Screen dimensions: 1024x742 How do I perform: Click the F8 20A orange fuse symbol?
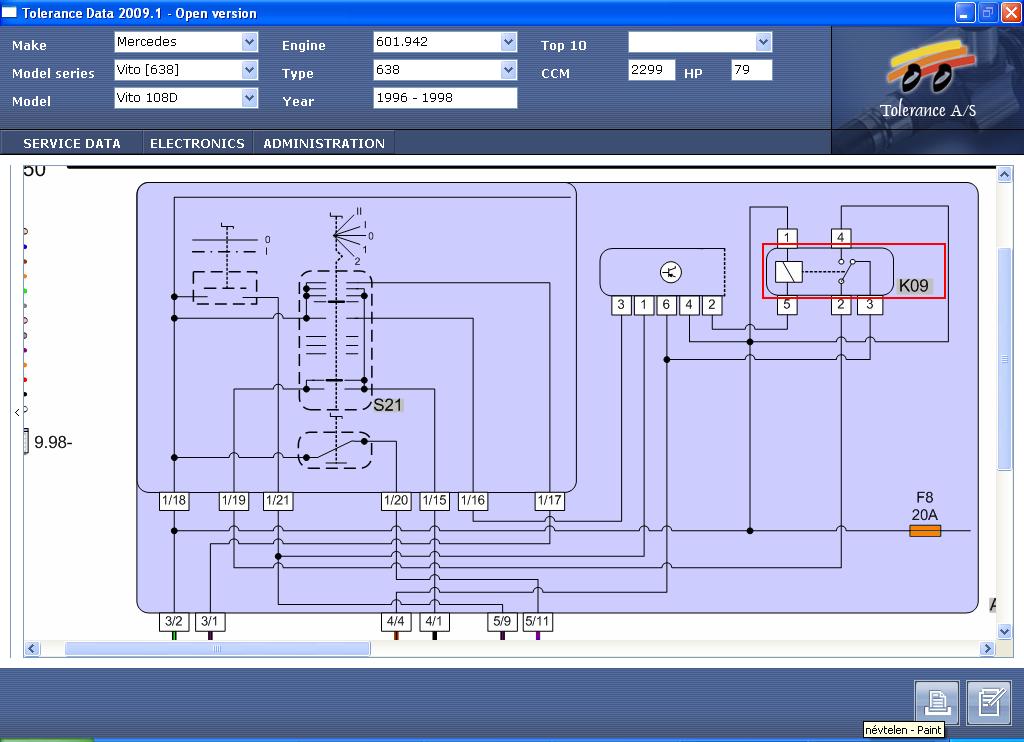tap(925, 531)
